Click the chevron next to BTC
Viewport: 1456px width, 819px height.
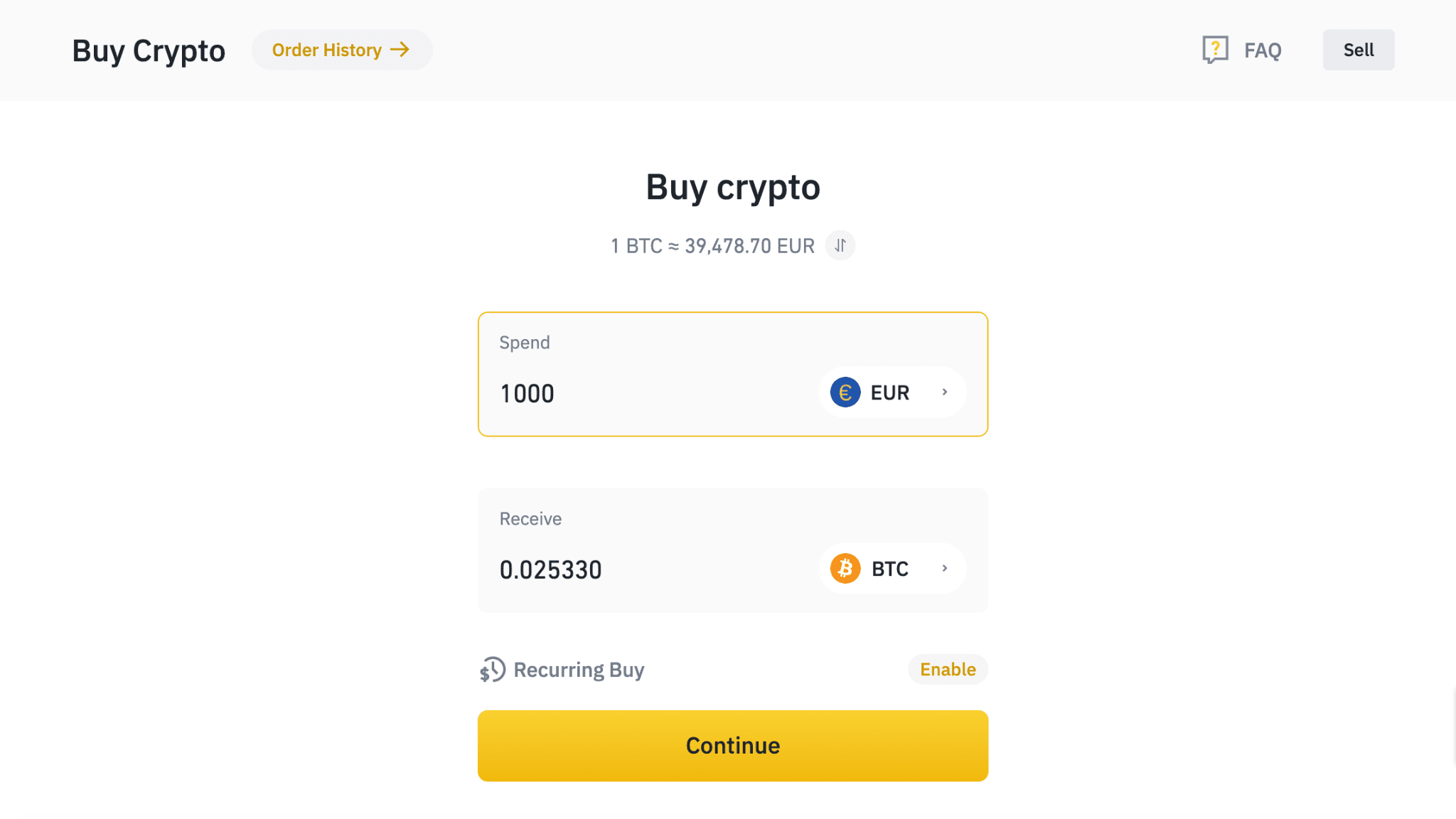[943, 568]
